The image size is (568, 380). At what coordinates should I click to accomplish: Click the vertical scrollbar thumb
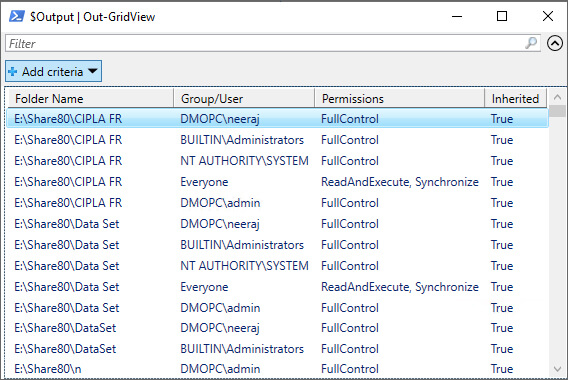click(557, 111)
